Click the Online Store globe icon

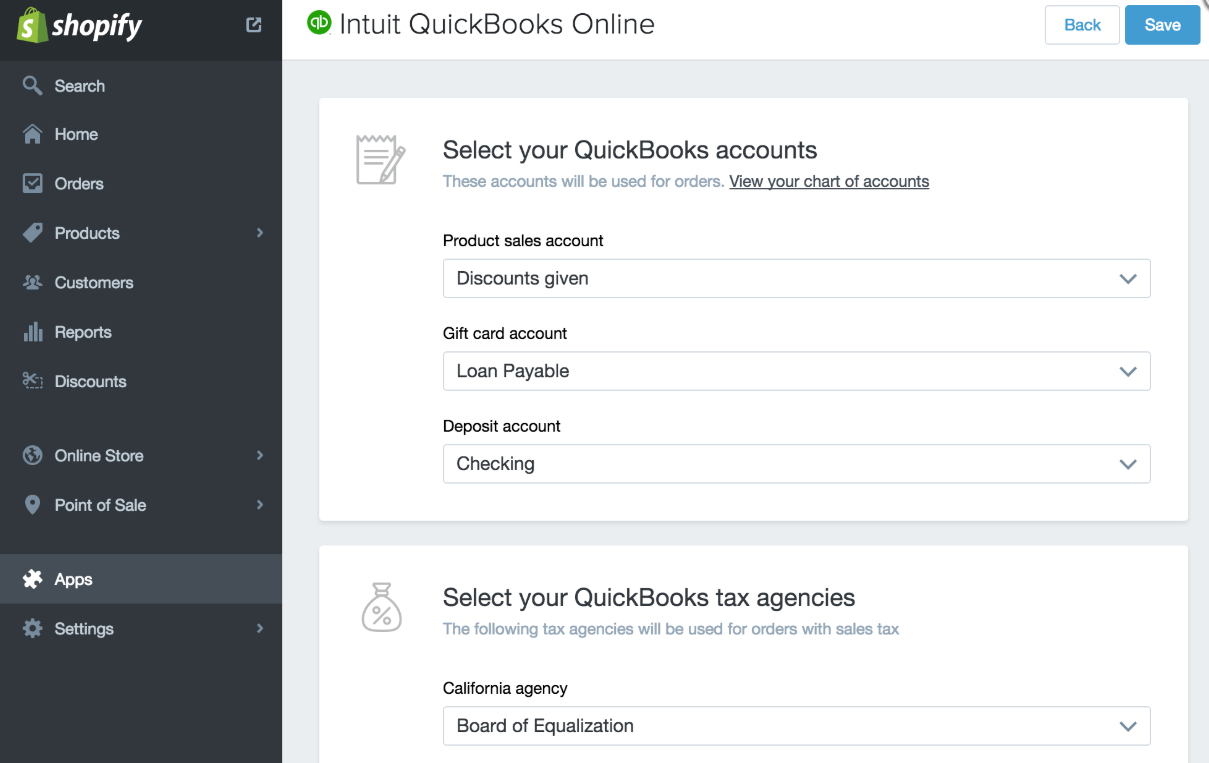(x=33, y=455)
